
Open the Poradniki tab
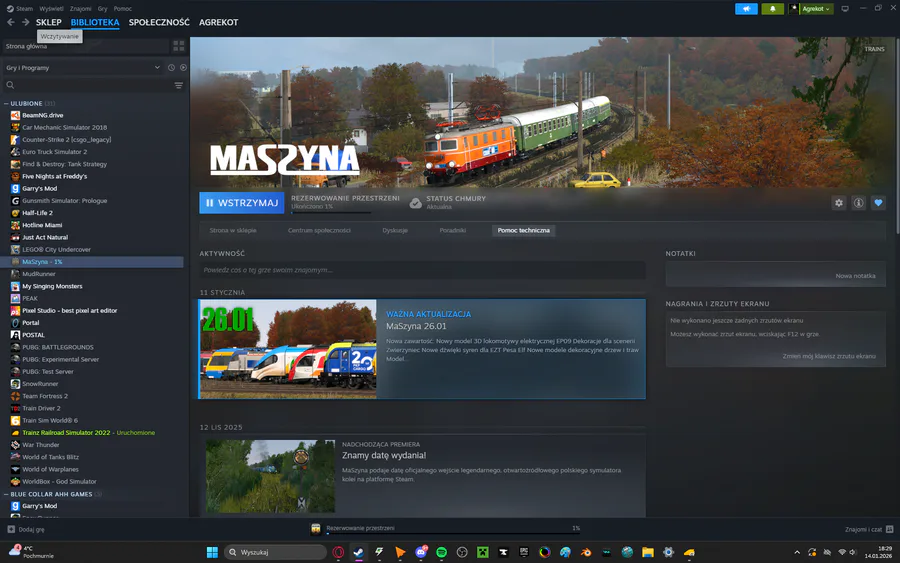click(453, 230)
